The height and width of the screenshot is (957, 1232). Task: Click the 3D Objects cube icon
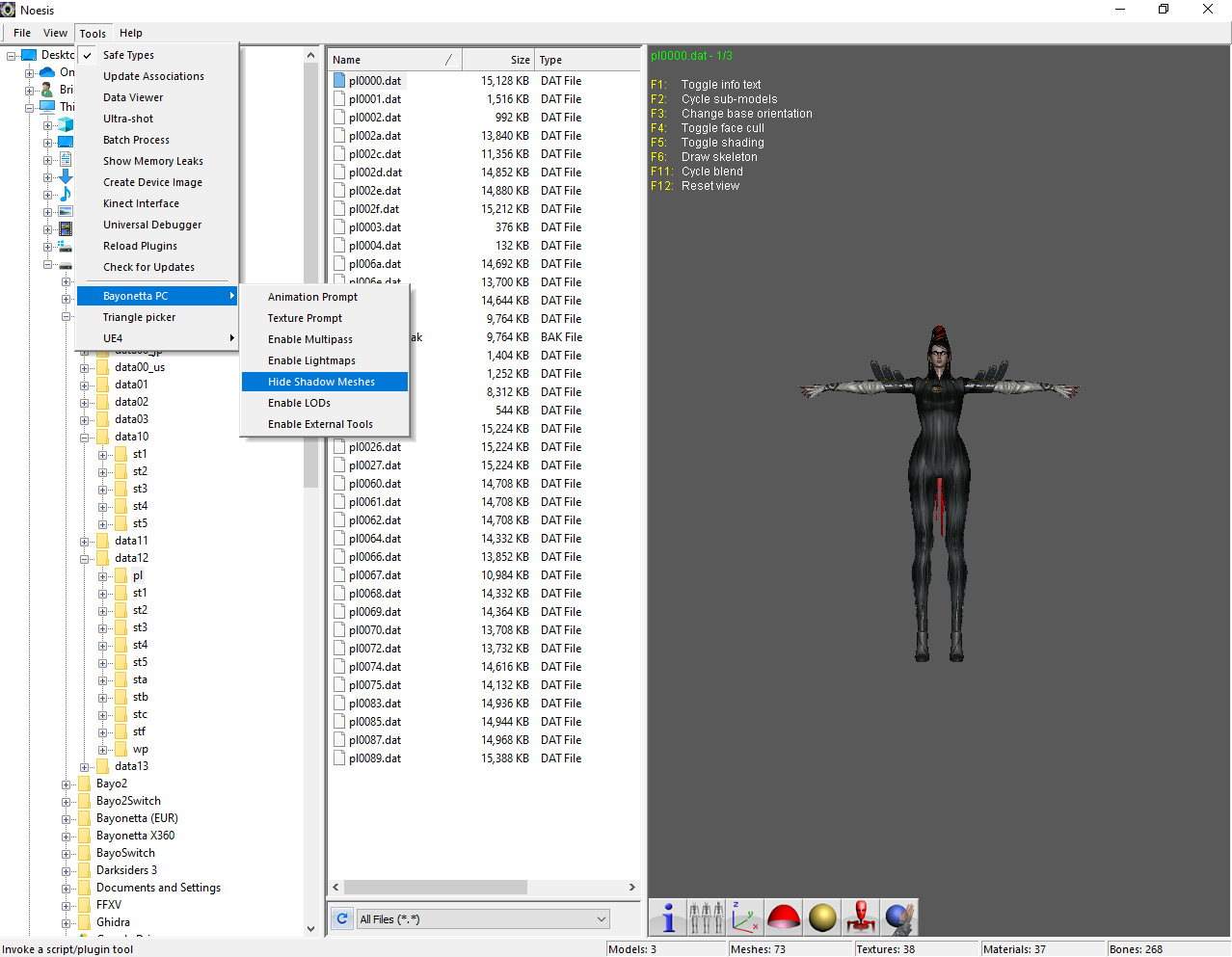point(66,124)
